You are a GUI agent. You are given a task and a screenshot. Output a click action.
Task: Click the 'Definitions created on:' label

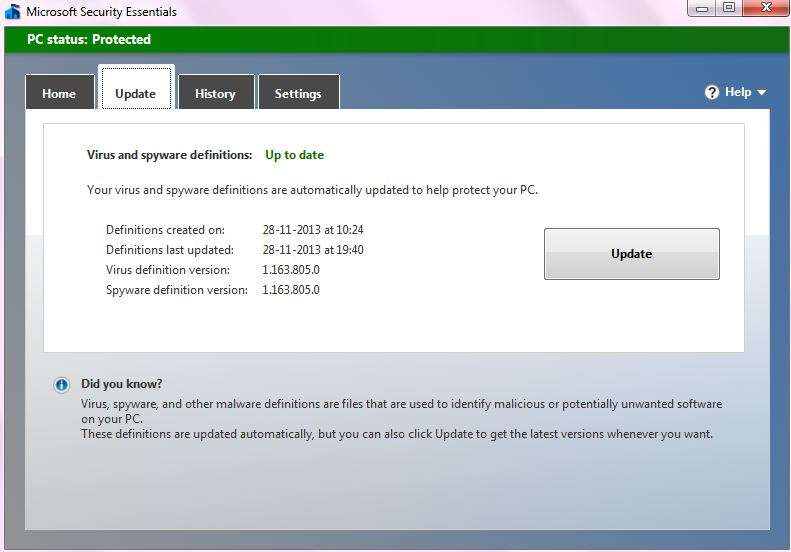click(165, 230)
